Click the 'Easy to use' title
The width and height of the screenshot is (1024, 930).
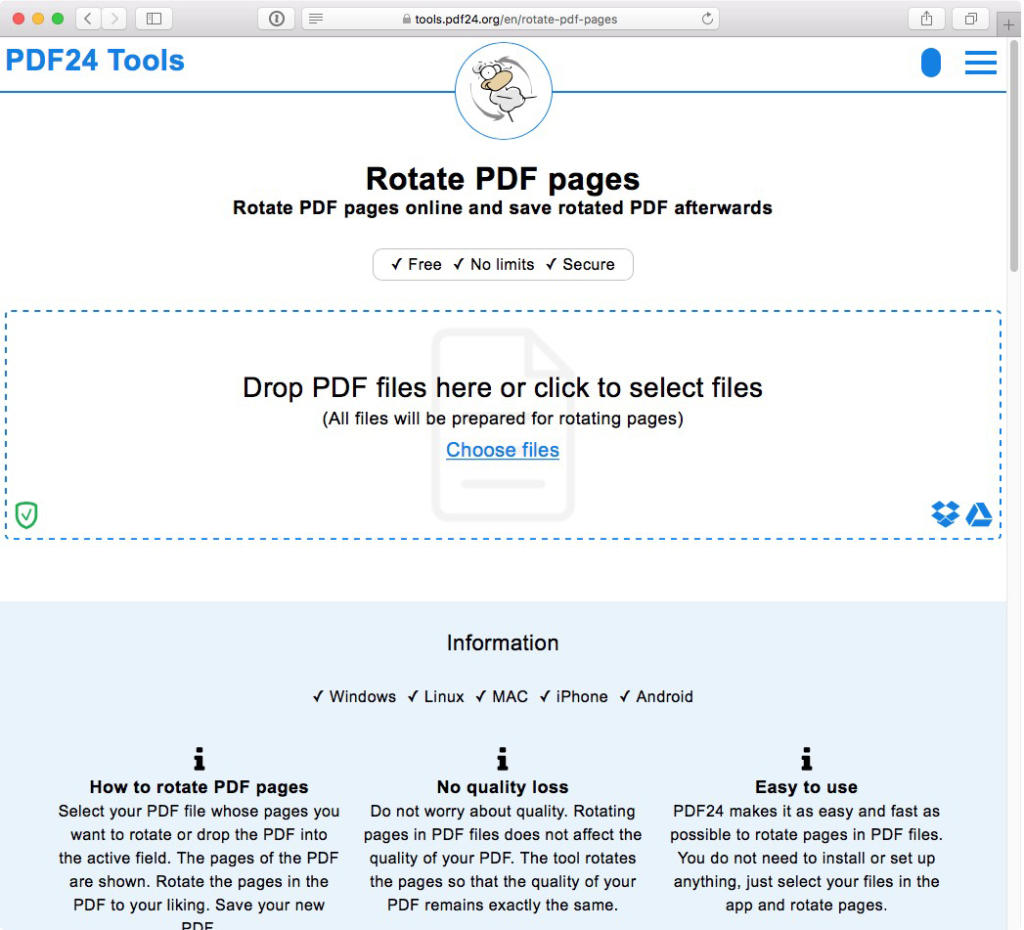pyautogui.click(x=807, y=787)
